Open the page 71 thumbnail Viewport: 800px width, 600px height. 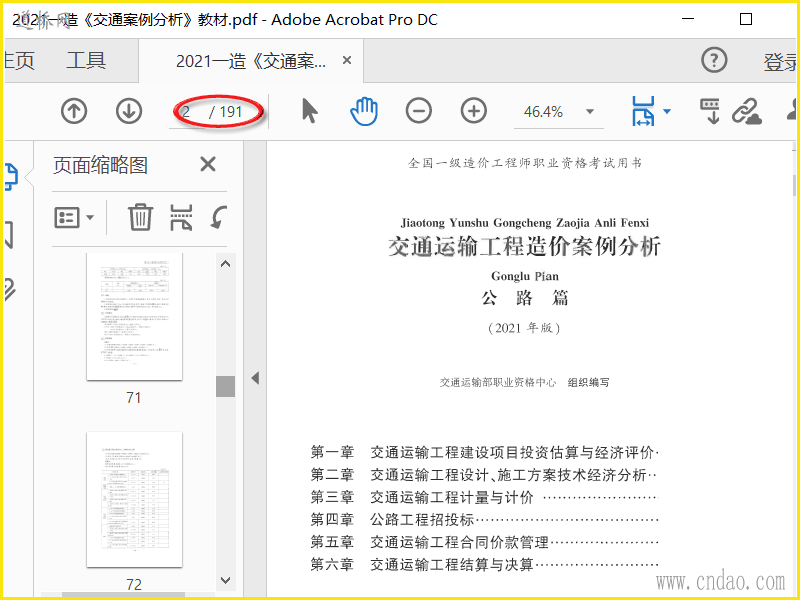tap(134, 316)
